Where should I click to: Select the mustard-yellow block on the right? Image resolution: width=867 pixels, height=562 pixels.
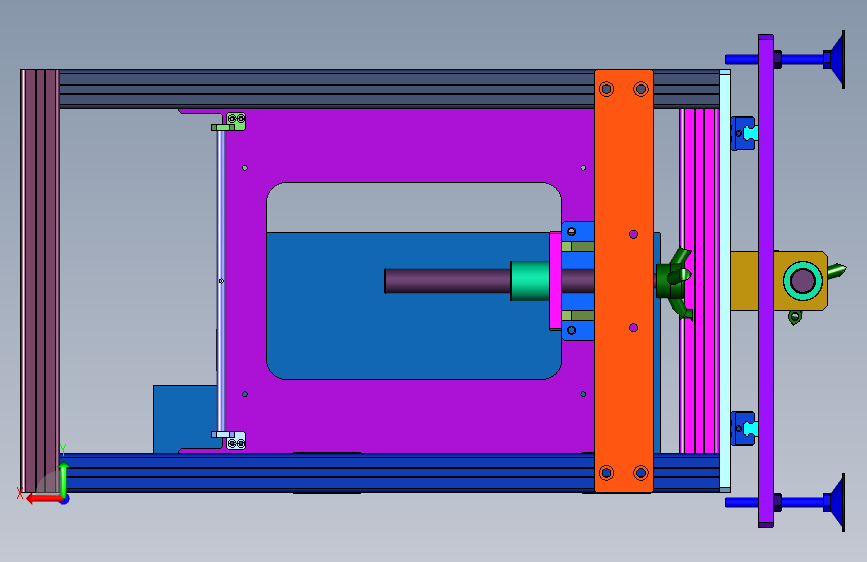pyautogui.click(x=744, y=281)
